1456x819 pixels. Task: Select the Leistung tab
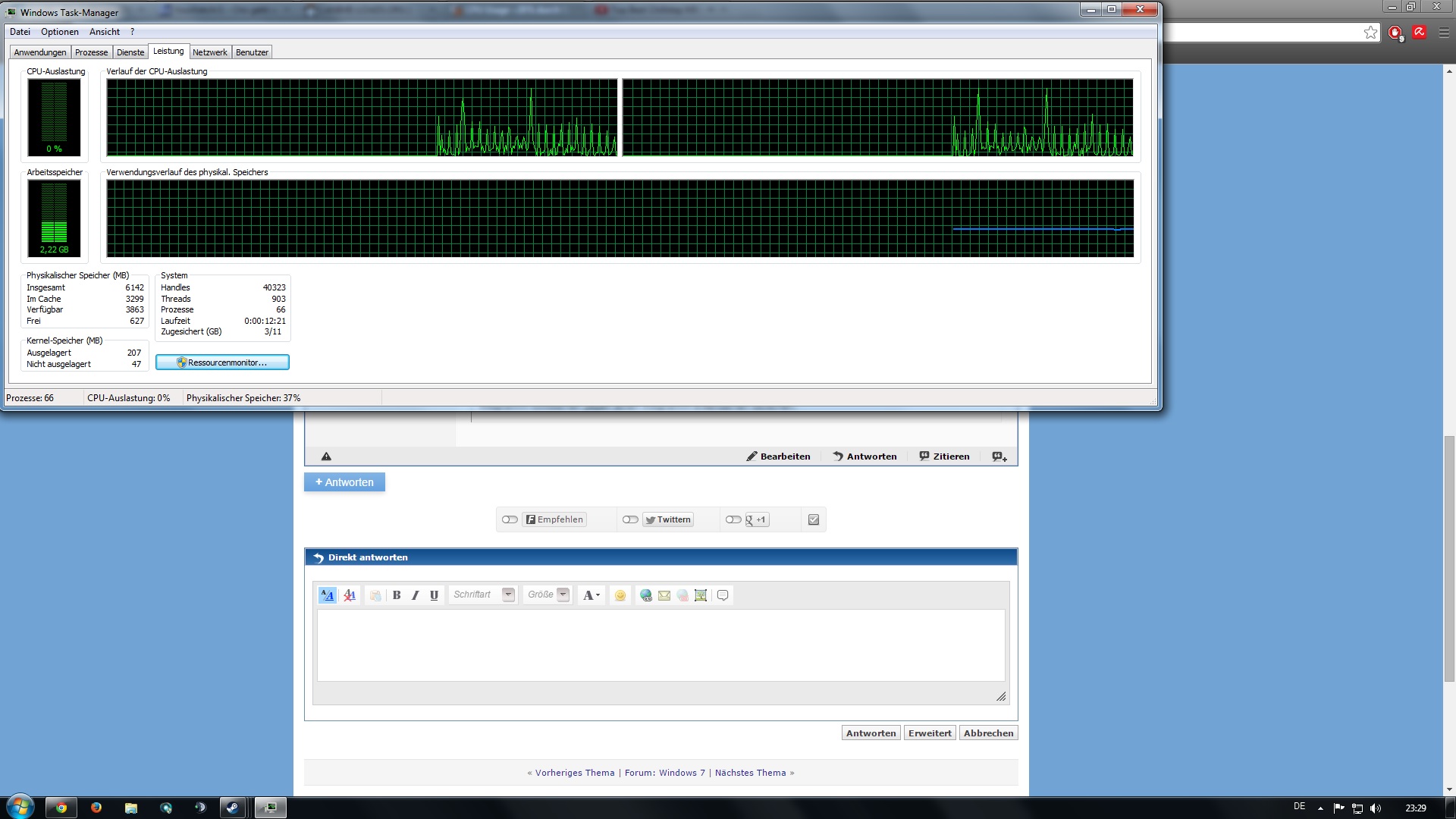click(x=168, y=51)
